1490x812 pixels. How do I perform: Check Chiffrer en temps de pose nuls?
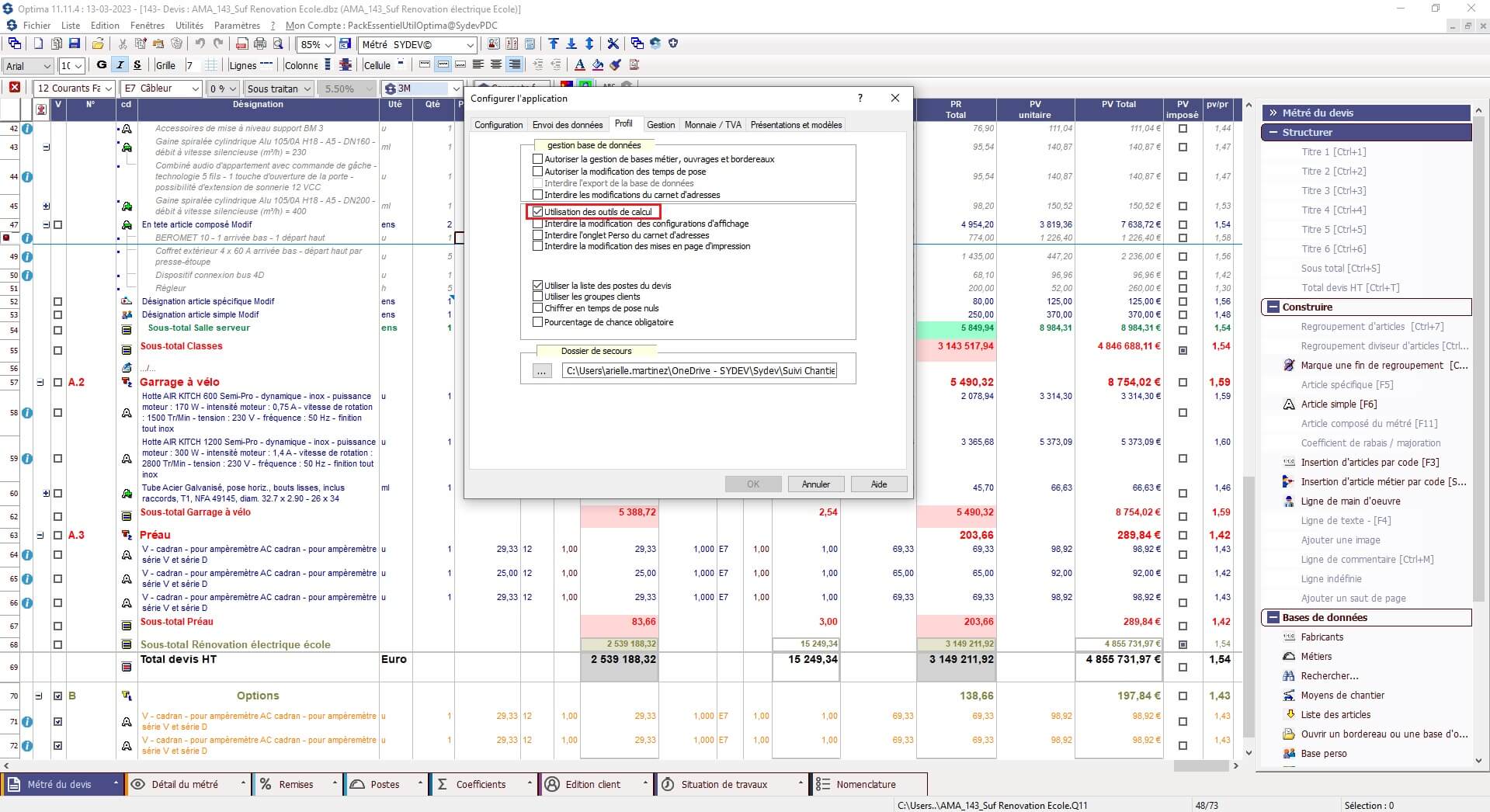pyautogui.click(x=537, y=307)
